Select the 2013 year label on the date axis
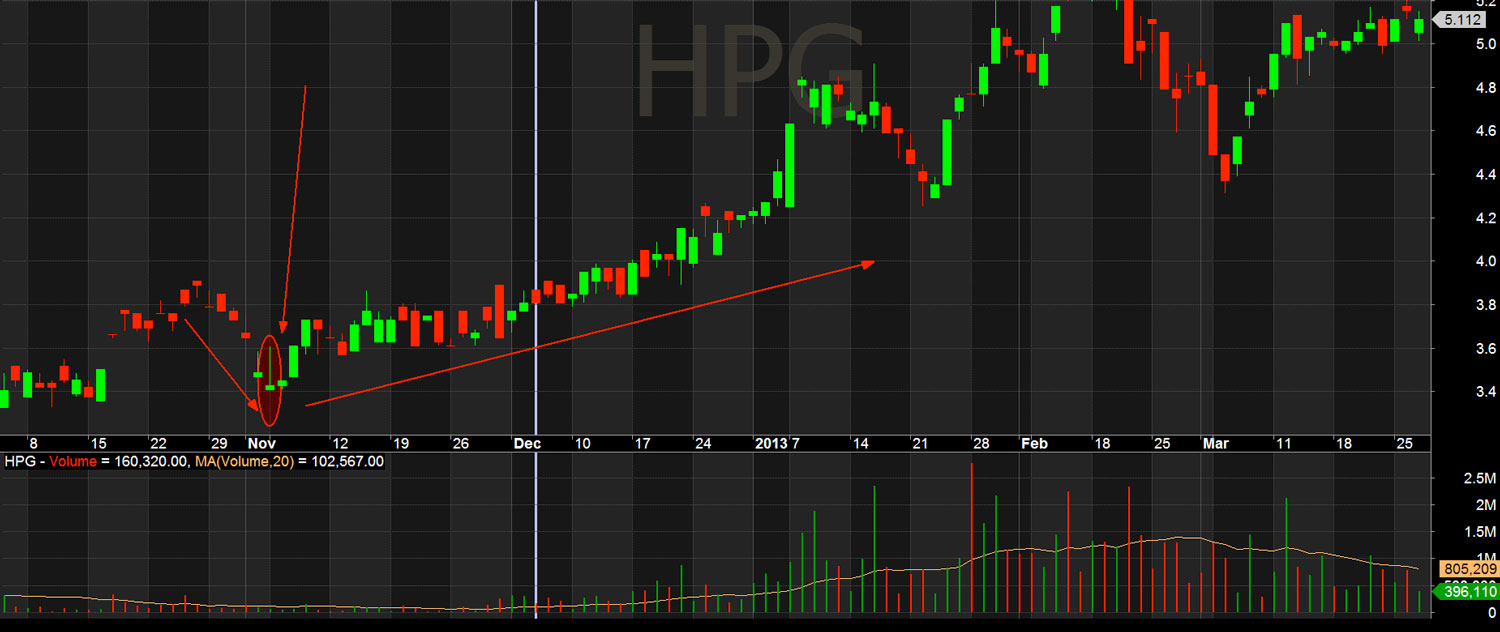 (x=770, y=443)
